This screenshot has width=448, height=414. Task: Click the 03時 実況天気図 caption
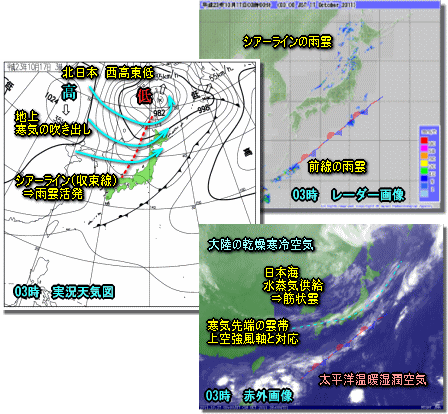coord(64,292)
